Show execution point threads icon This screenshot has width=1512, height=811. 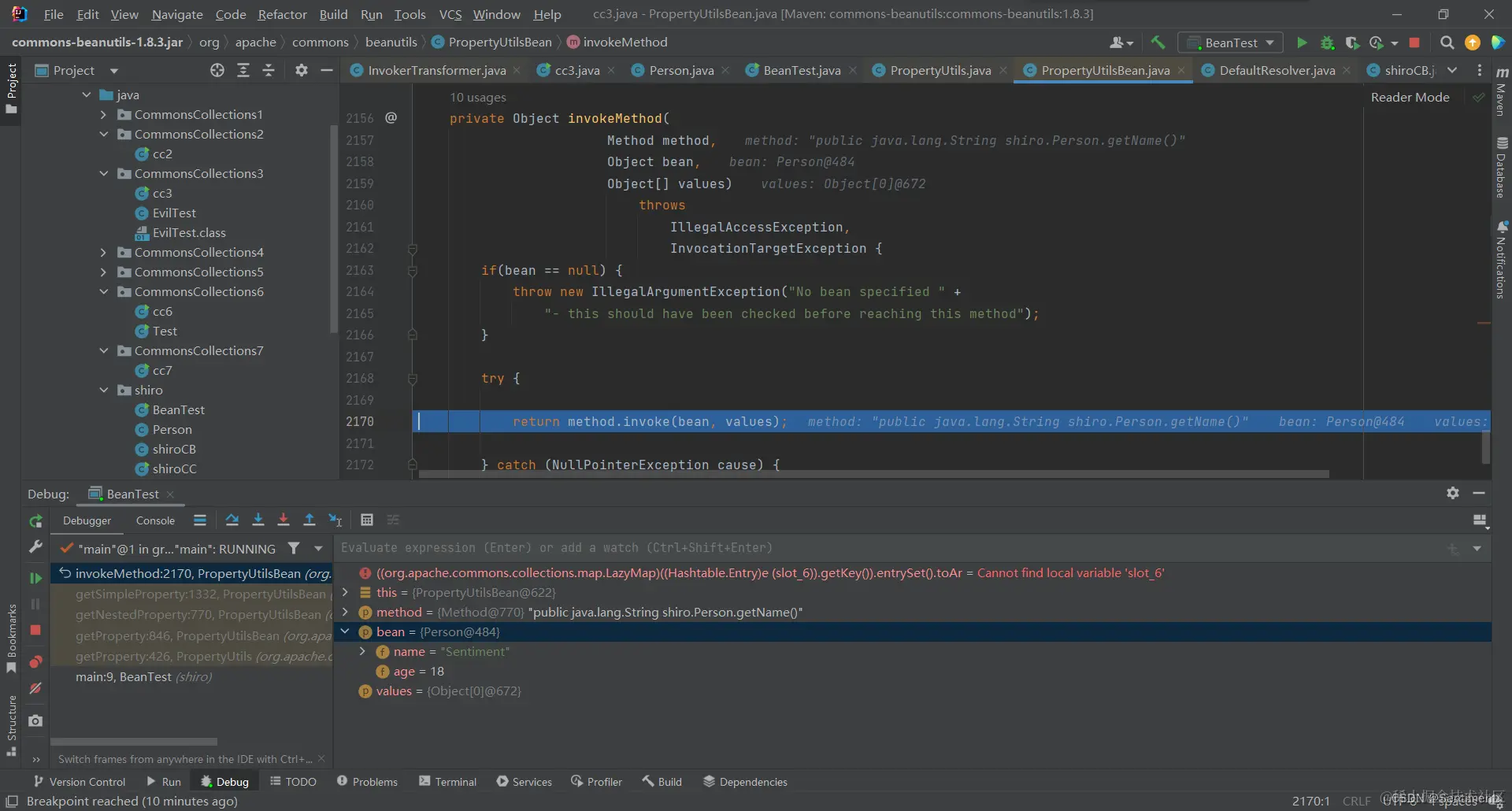coord(200,520)
